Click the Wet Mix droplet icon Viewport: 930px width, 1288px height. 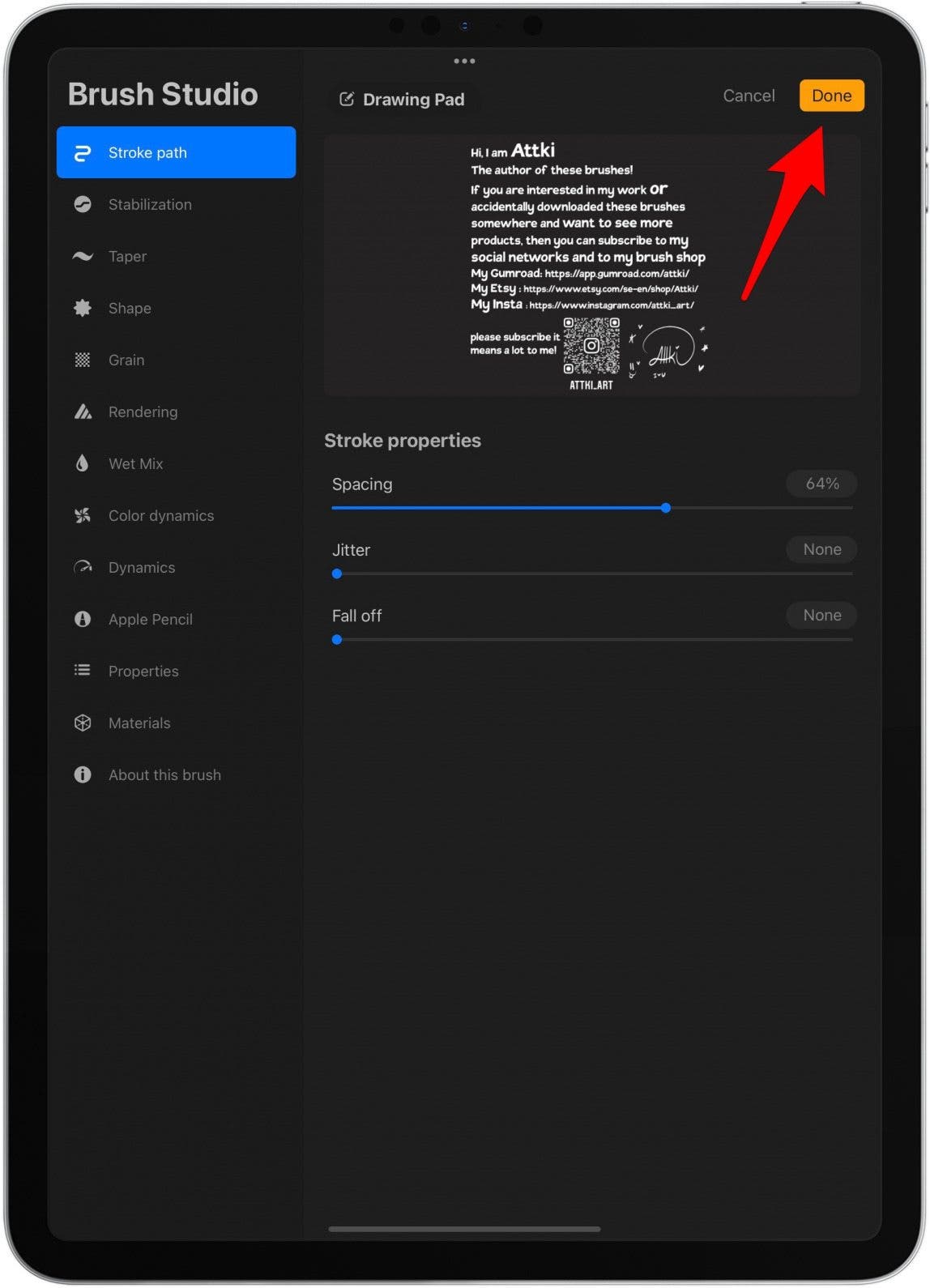pyautogui.click(x=83, y=463)
